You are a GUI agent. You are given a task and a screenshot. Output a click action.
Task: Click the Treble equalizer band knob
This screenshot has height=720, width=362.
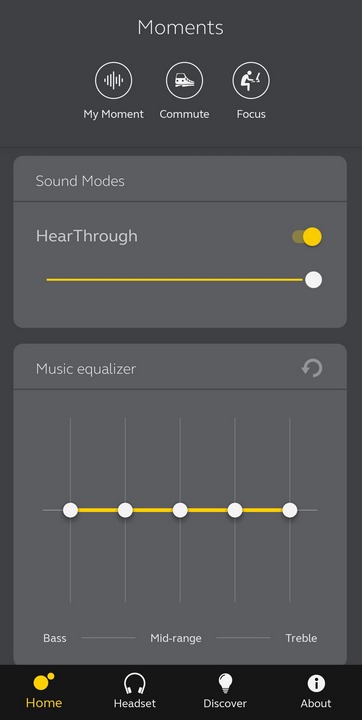point(290,510)
